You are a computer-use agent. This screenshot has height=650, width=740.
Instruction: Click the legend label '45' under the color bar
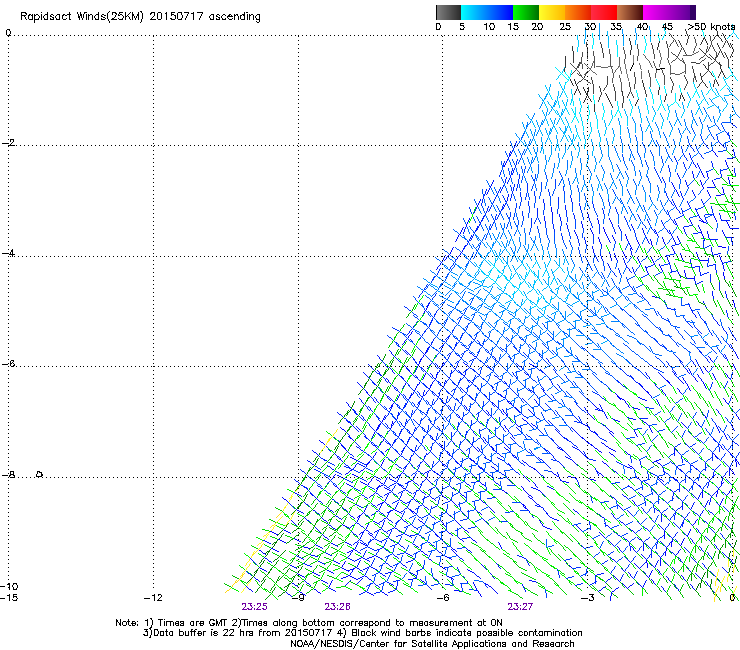(x=667, y=26)
